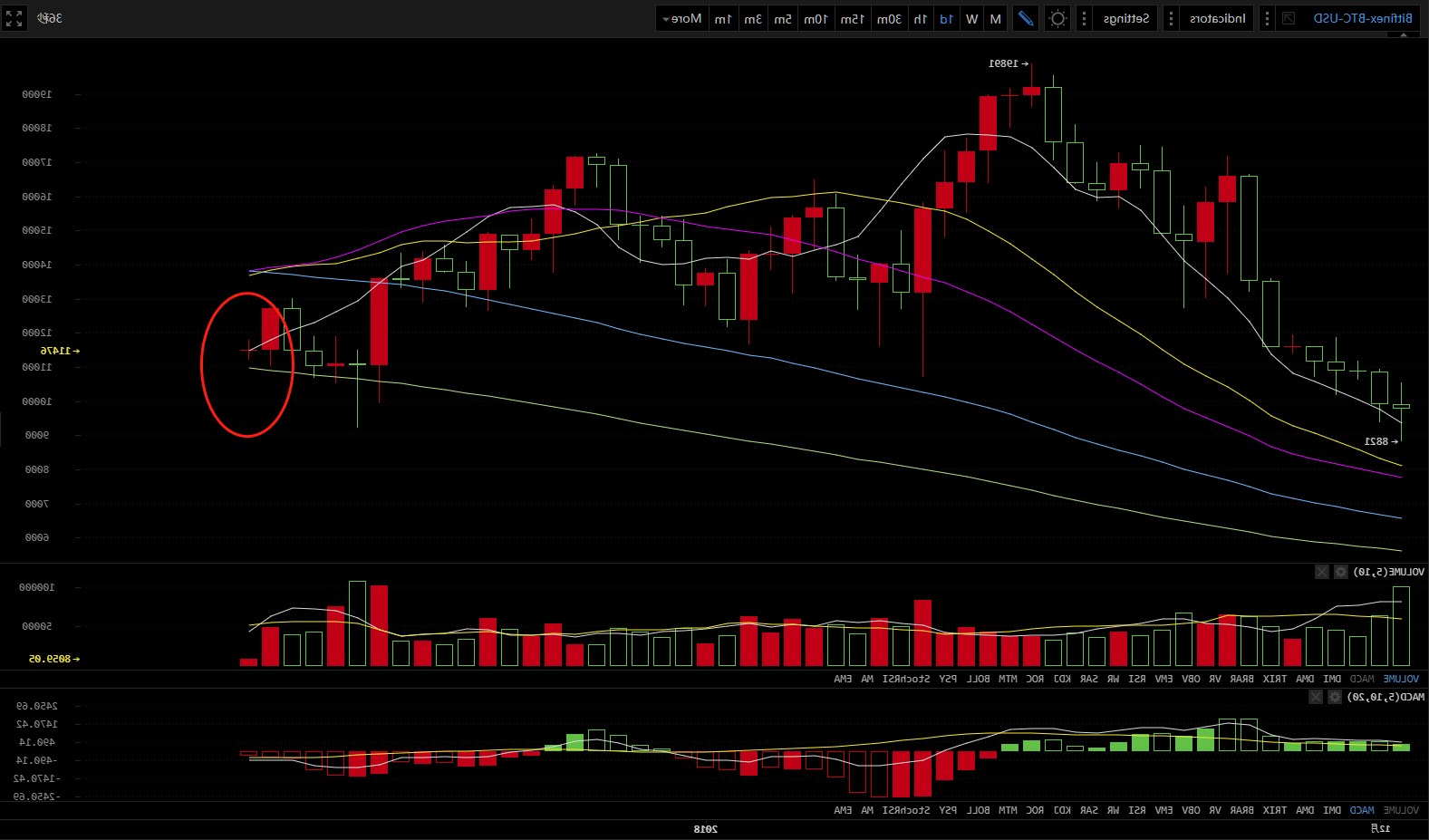The width and height of the screenshot is (1429, 840).
Task: Close the MACD indicator panel
Action: pos(1316,697)
